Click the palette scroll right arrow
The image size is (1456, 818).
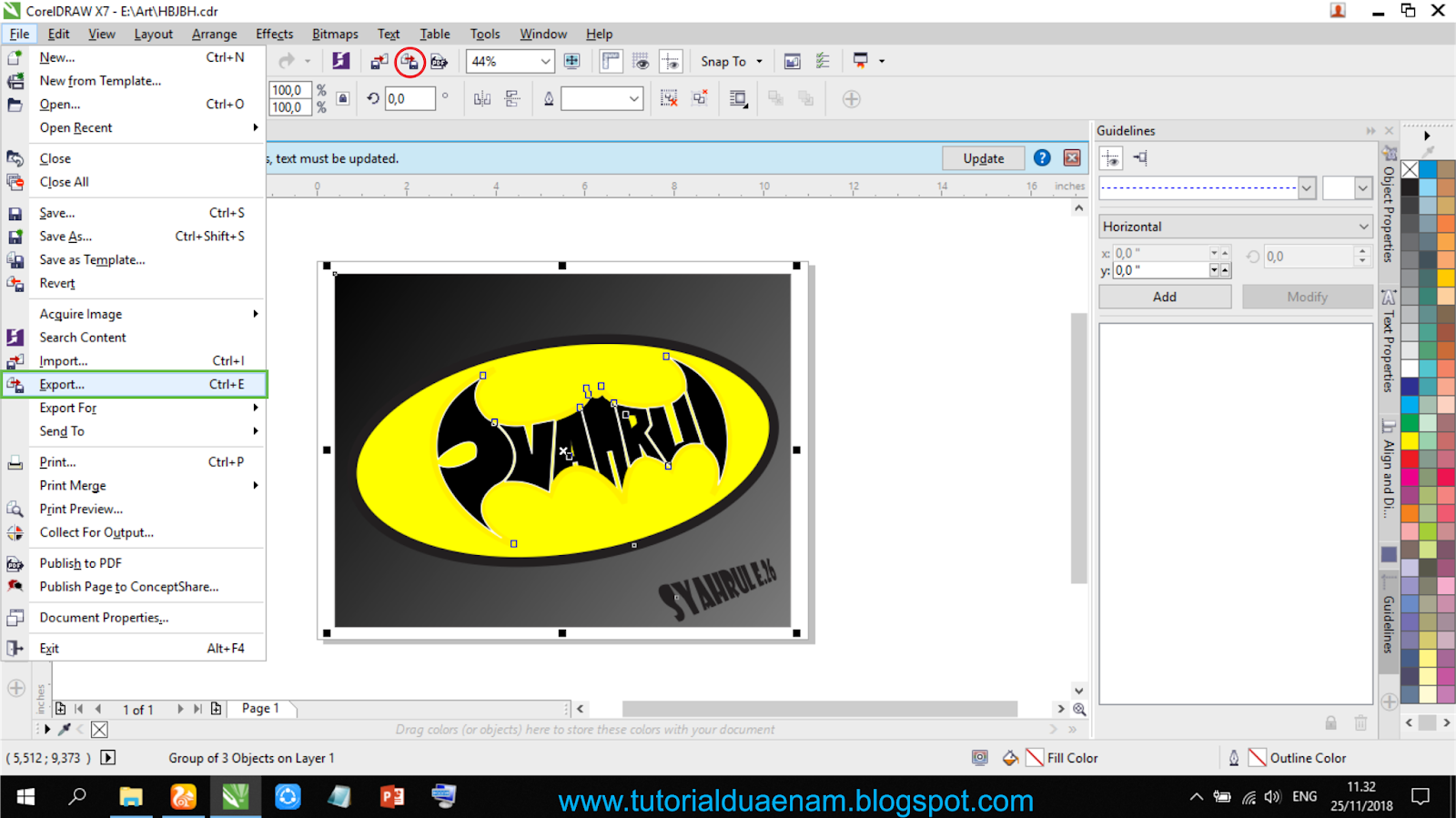(x=1446, y=722)
